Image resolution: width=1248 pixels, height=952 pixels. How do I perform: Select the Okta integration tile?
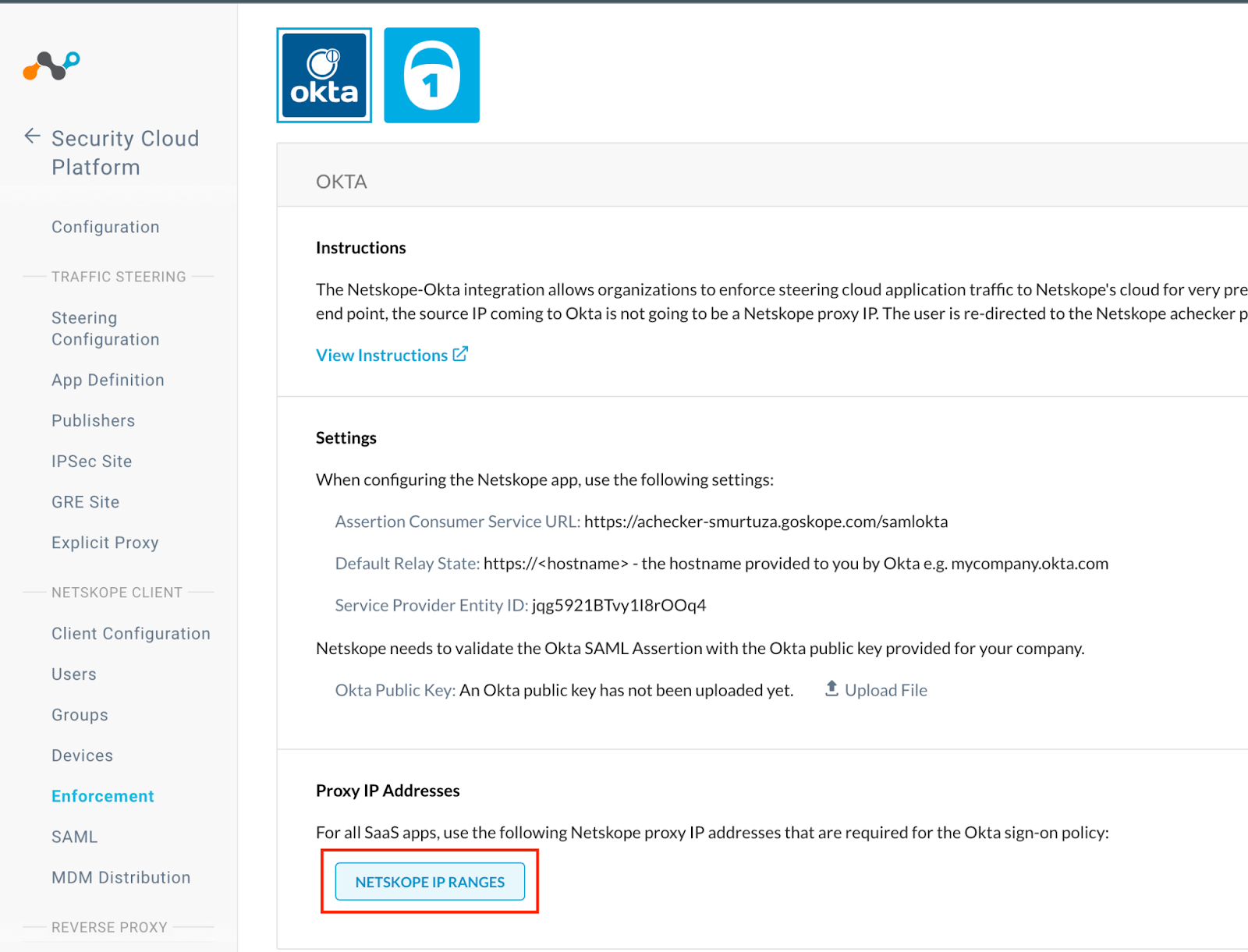[324, 76]
